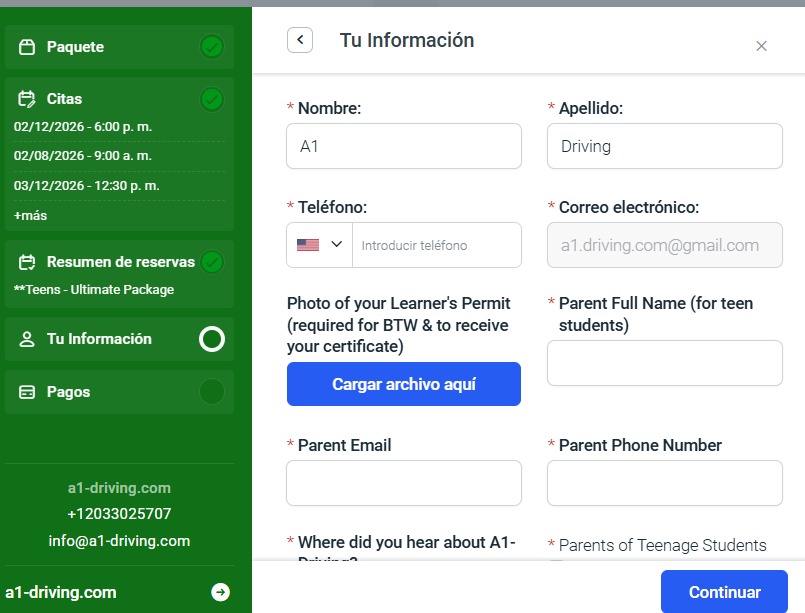Click the green checkmark beside Citas
The height and width of the screenshot is (613, 805).
[x=212, y=99]
